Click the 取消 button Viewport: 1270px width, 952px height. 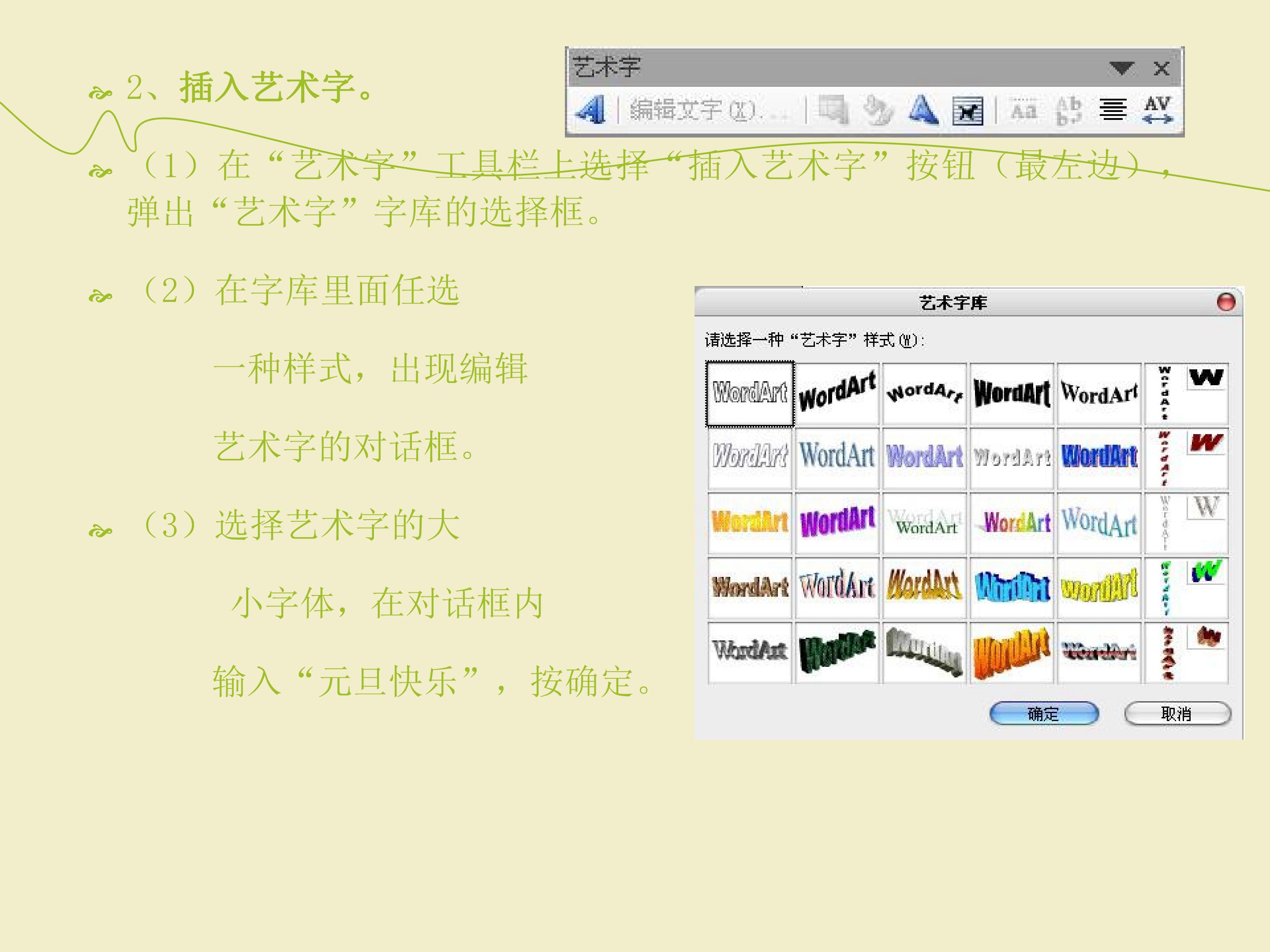[1177, 713]
